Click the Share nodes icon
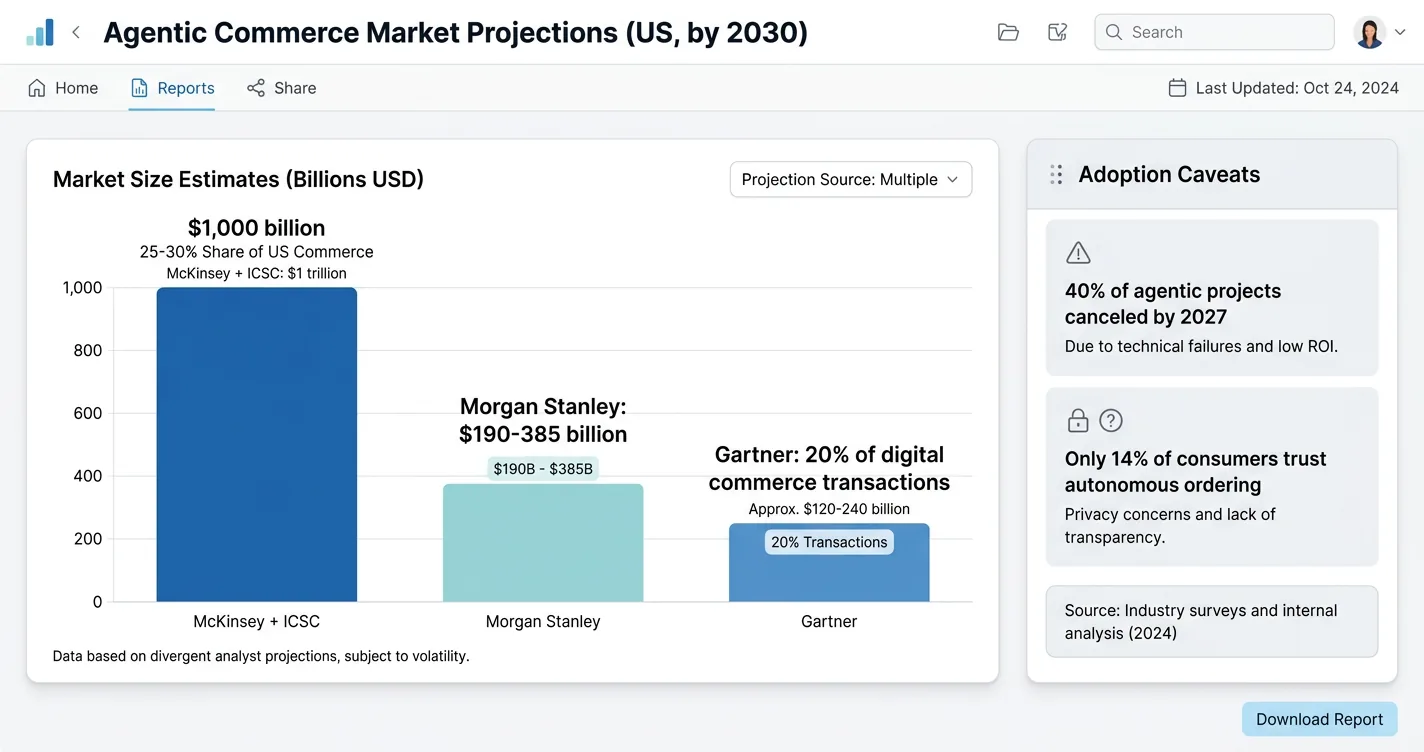Screen dimensions: 1424x752 coord(256,88)
